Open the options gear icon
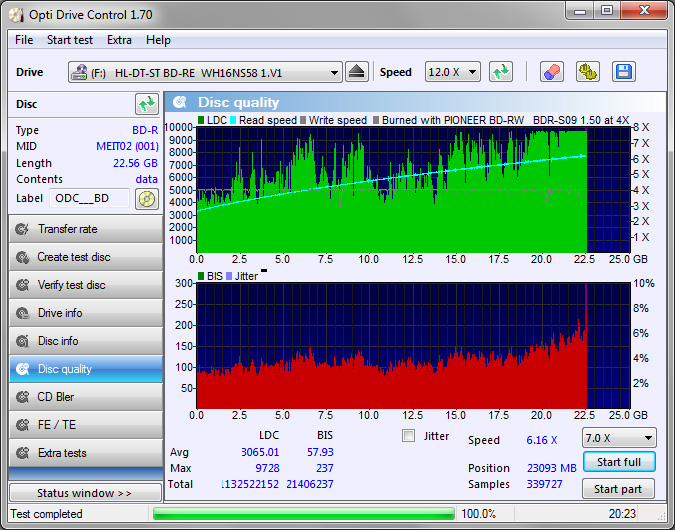675x530 pixels. [587, 72]
